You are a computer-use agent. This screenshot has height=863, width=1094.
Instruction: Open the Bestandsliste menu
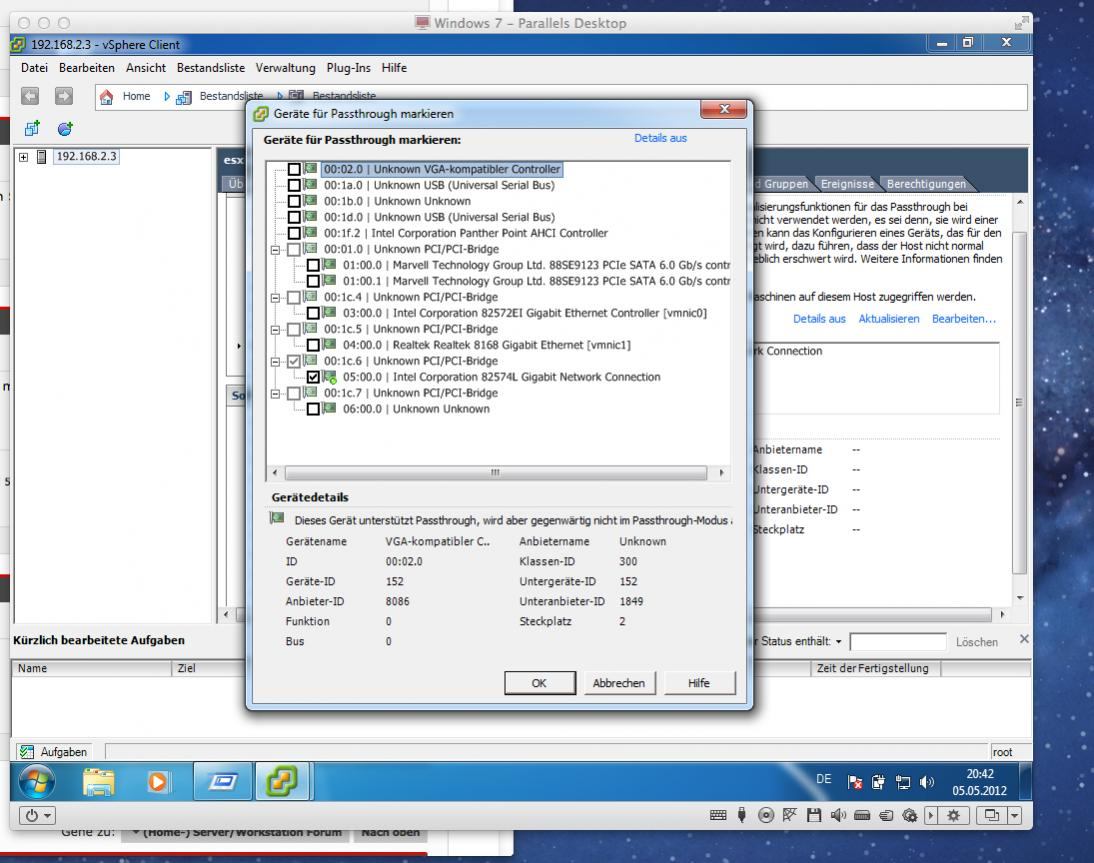(211, 68)
